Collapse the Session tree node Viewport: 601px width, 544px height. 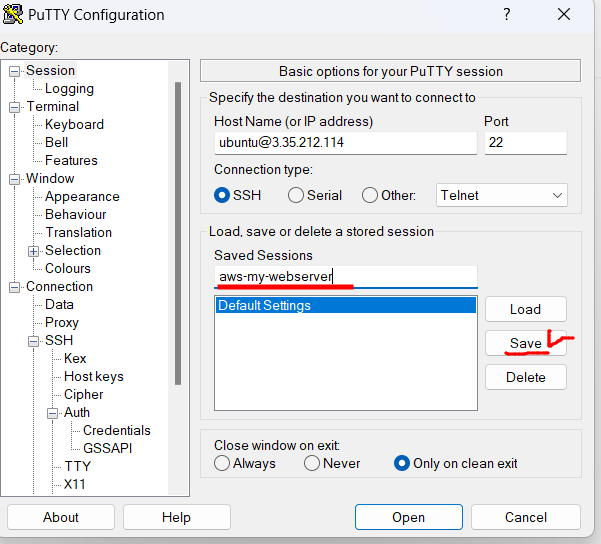pyautogui.click(x=14, y=71)
